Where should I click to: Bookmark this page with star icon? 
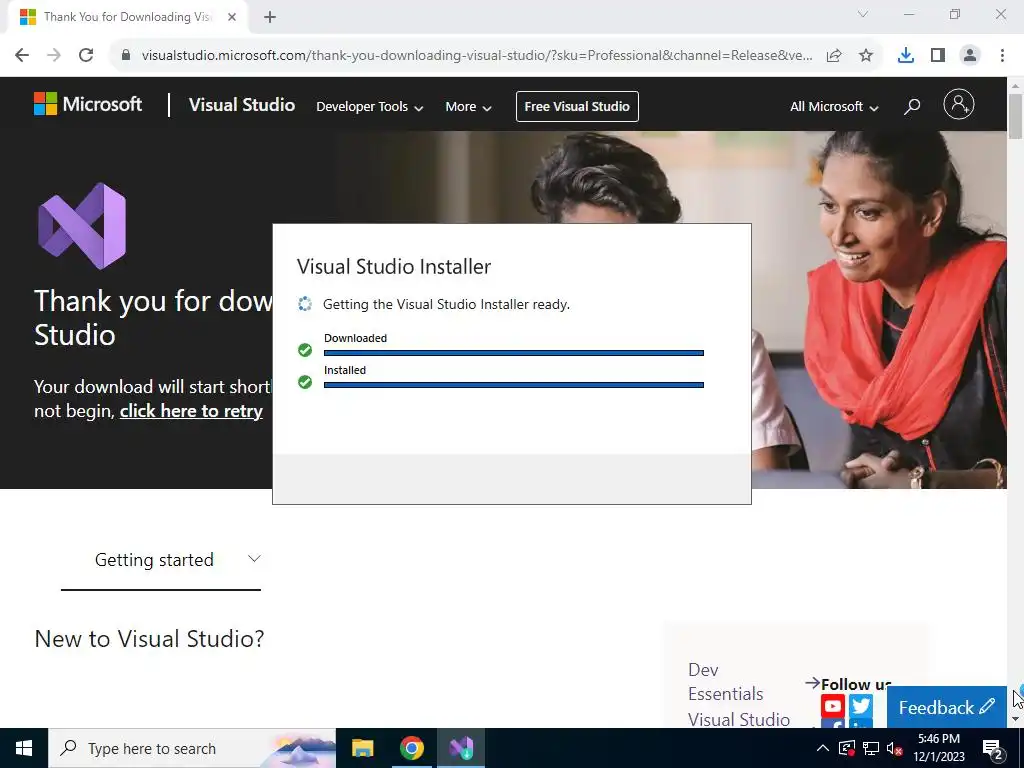[x=866, y=56]
